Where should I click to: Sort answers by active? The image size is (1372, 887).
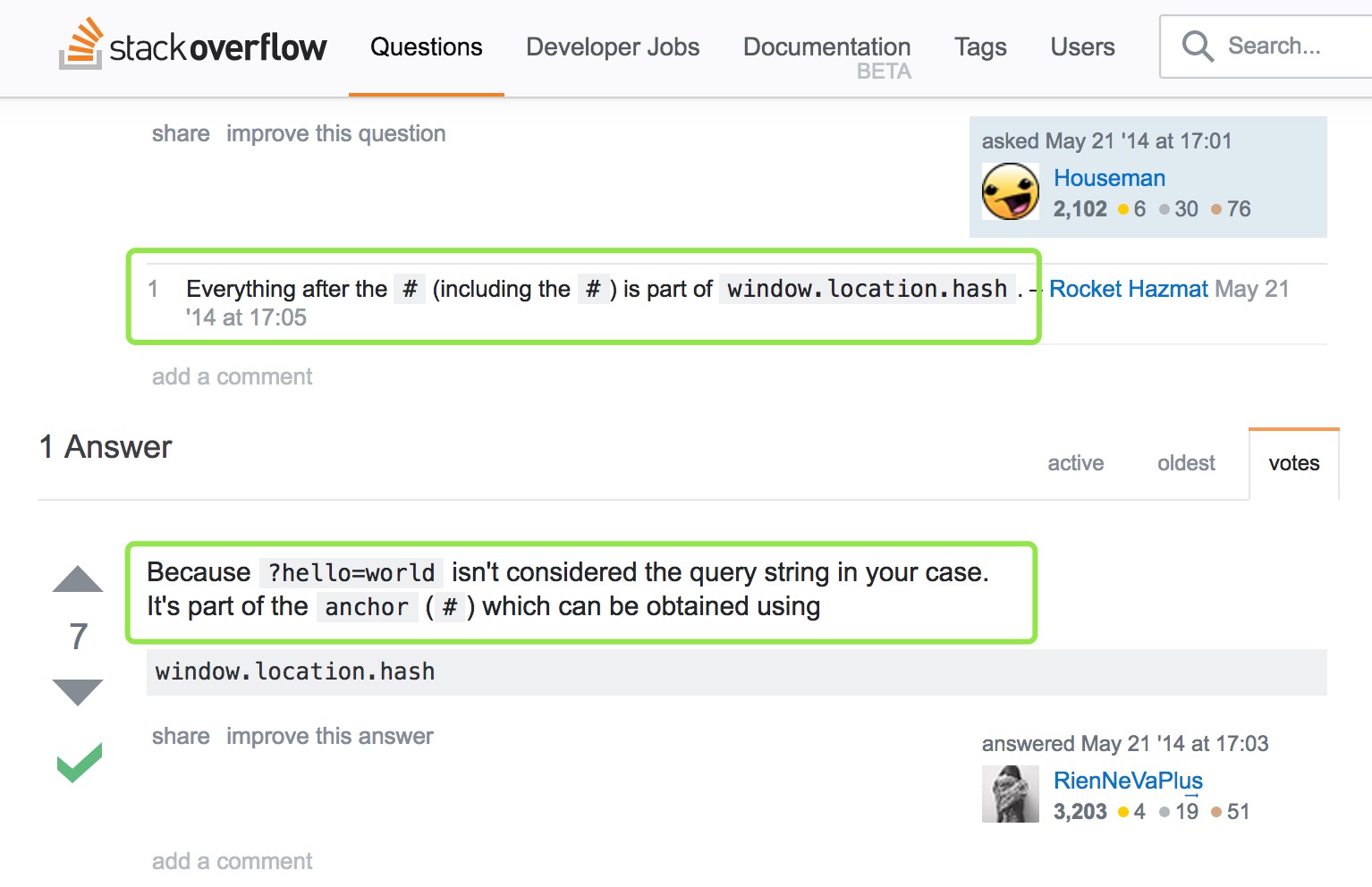coord(1075,463)
